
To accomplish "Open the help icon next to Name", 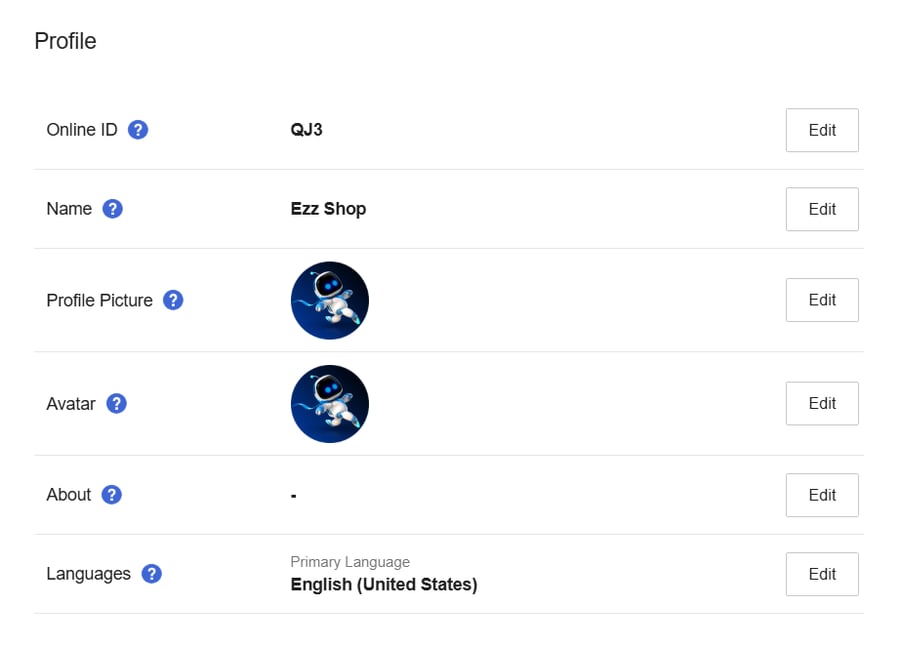I will point(112,208).
